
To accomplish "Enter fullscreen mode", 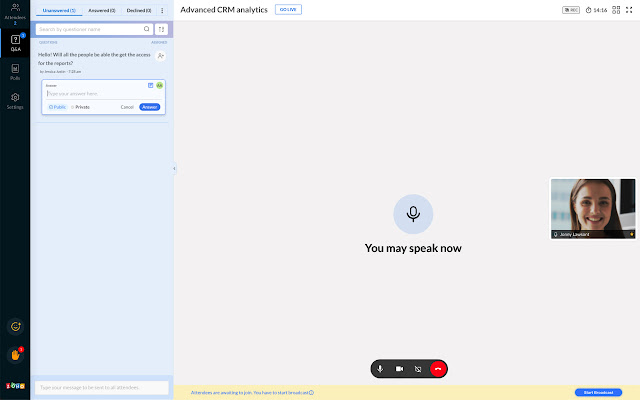I will tap(630, 10).
